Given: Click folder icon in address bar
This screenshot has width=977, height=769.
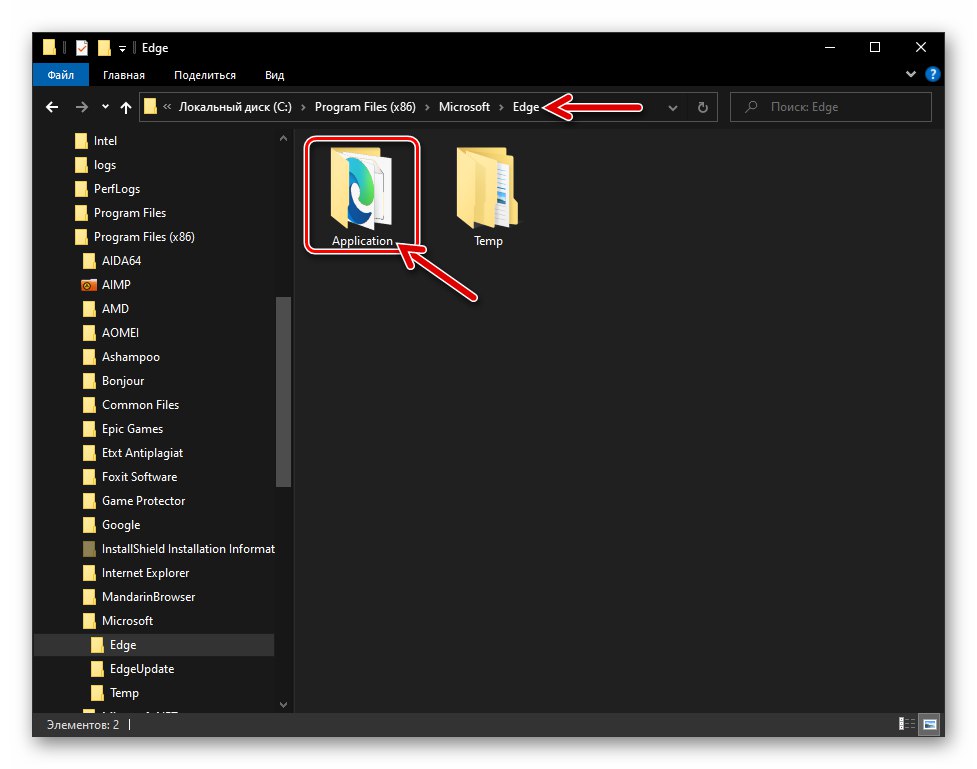Looking at the screenshot, I should tap(150, 107).
